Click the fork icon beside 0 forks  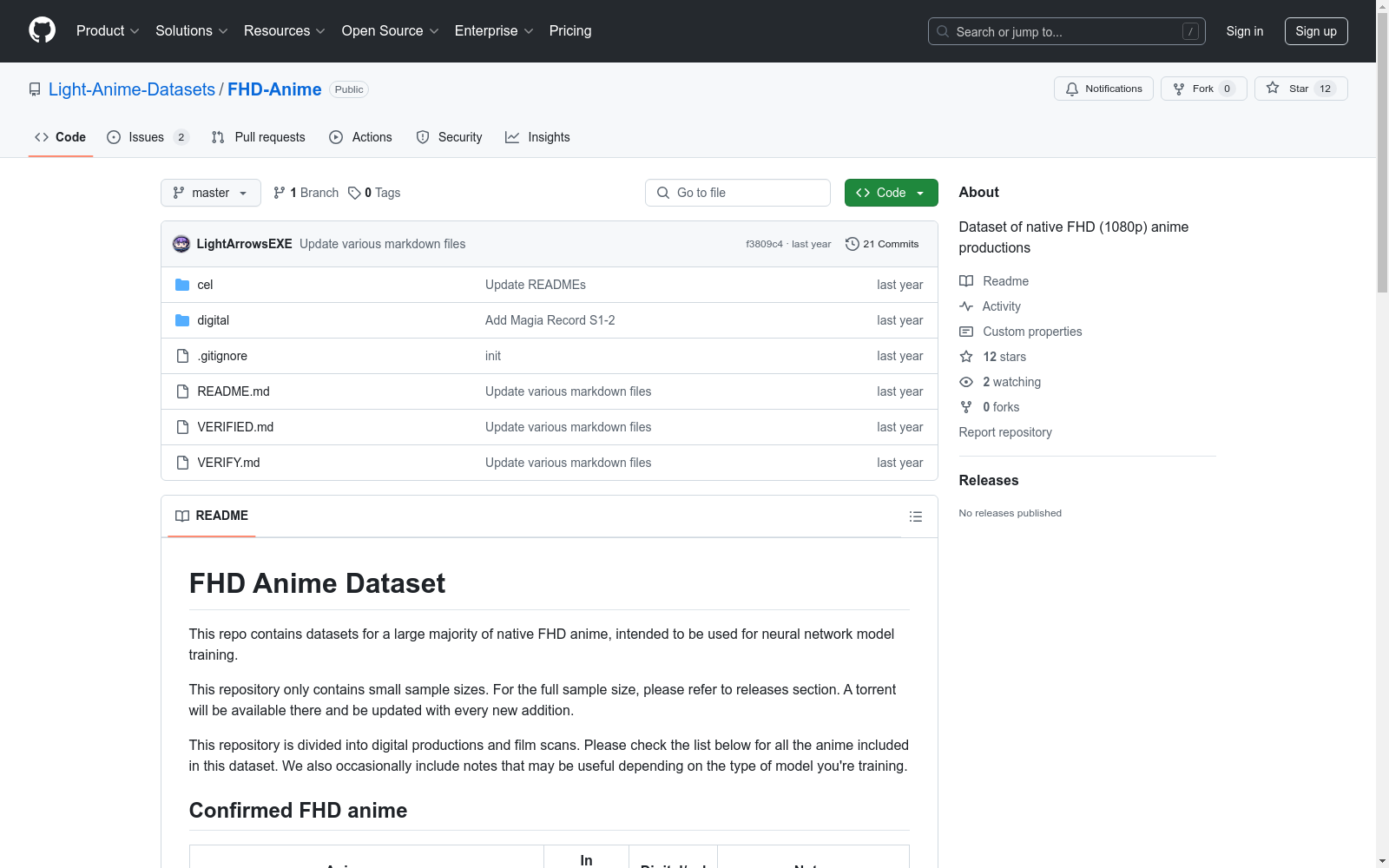(x=966, y=407)
